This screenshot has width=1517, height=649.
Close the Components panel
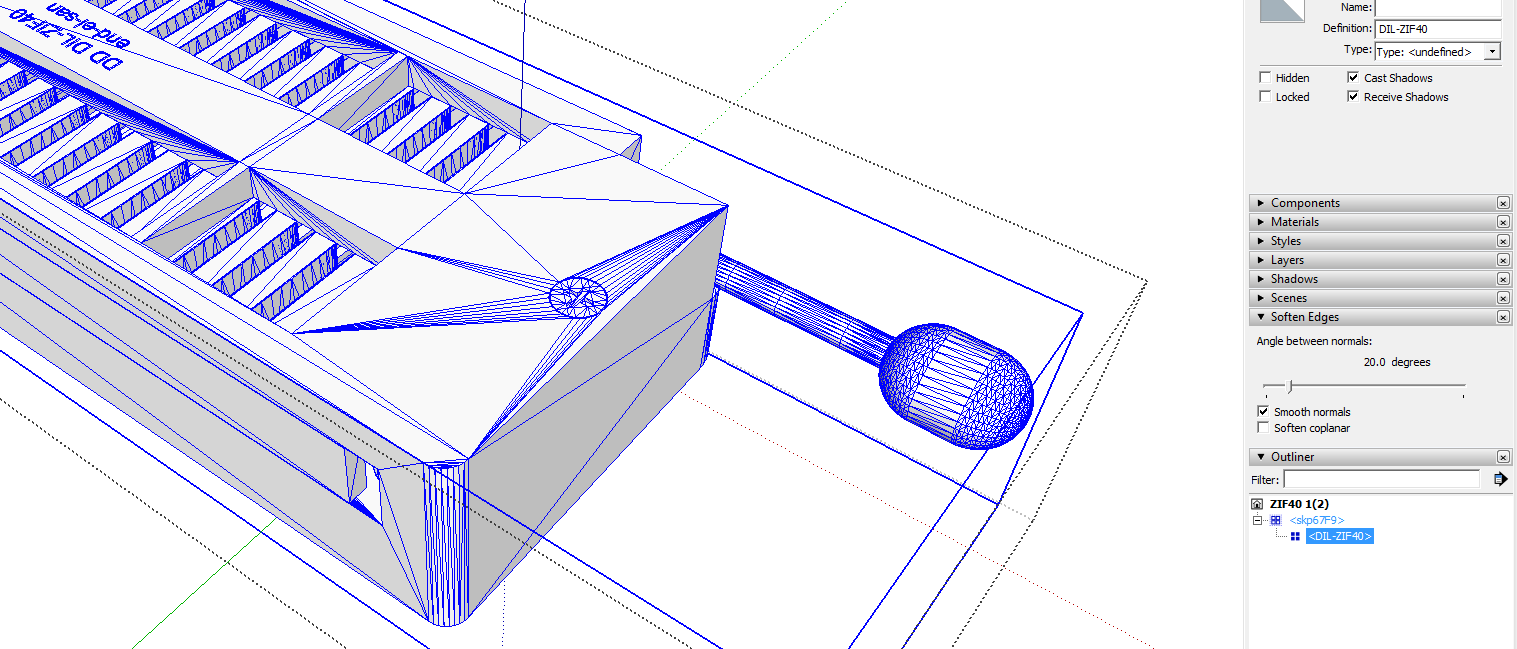click(1503, 203)
